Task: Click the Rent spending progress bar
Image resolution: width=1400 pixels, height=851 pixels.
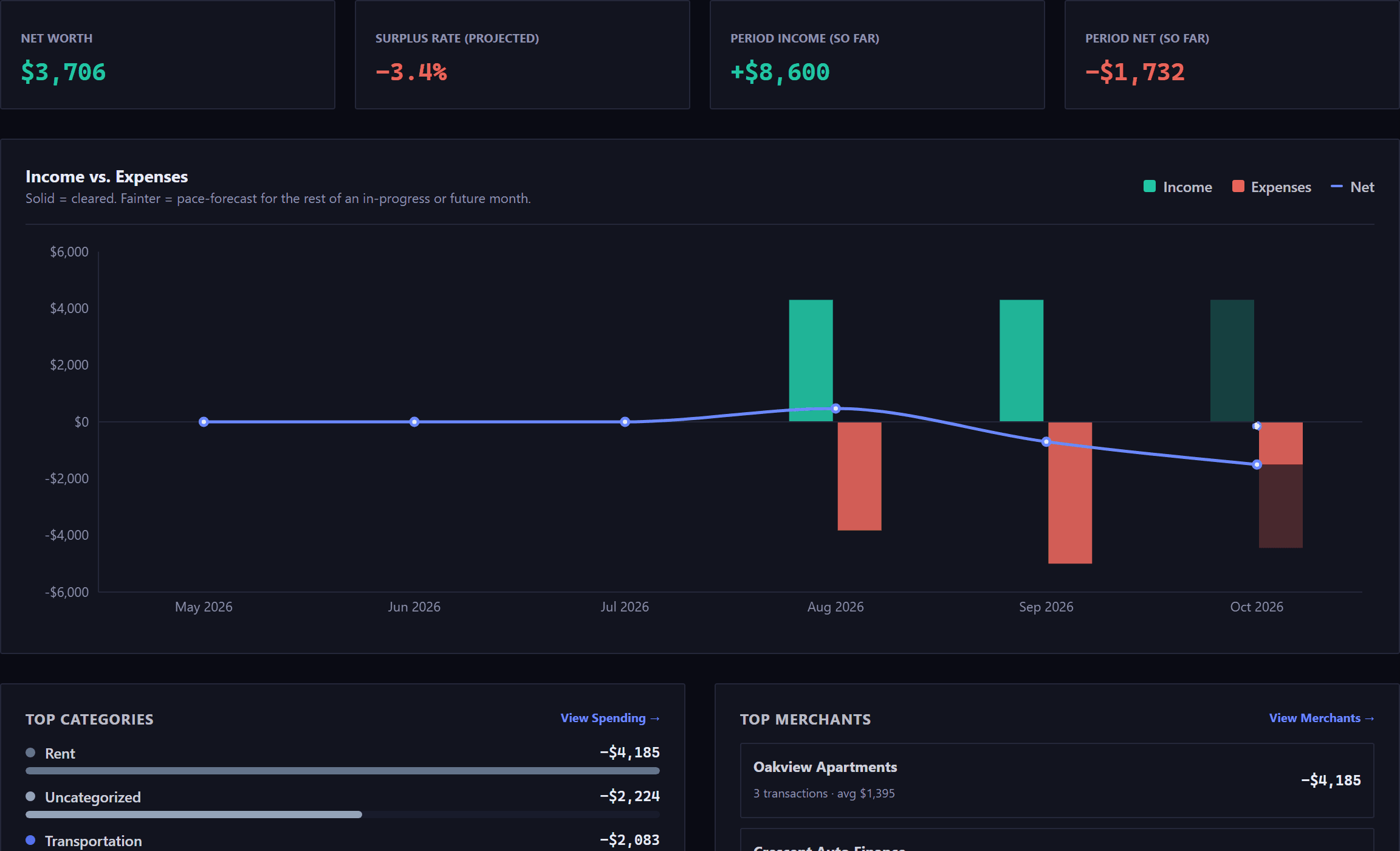Action: (x=343, y=771)
